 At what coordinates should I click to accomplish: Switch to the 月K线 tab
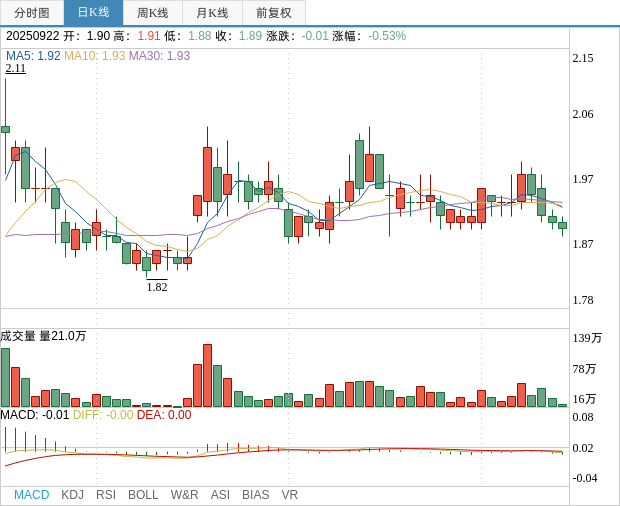212,13
